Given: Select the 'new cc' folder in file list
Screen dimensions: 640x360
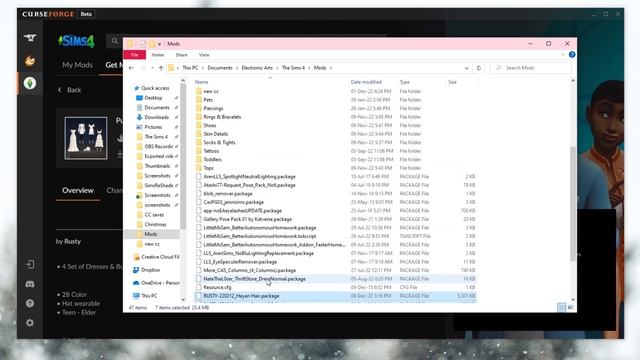Looking at the screenshot, I should [211, 91].
